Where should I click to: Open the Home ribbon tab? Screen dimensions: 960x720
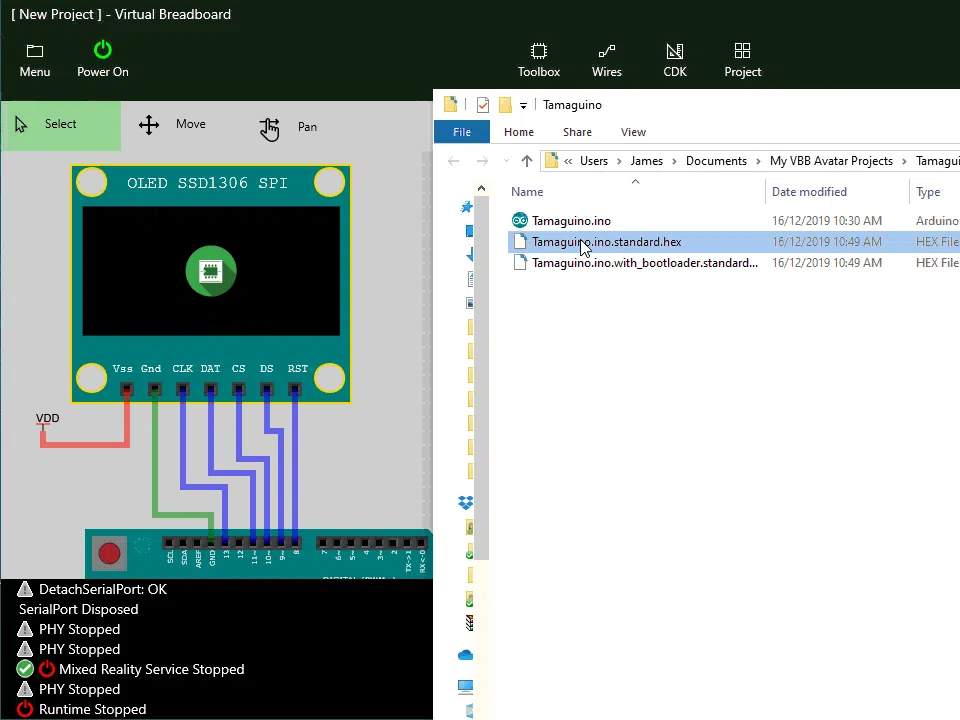coord(519,132)
